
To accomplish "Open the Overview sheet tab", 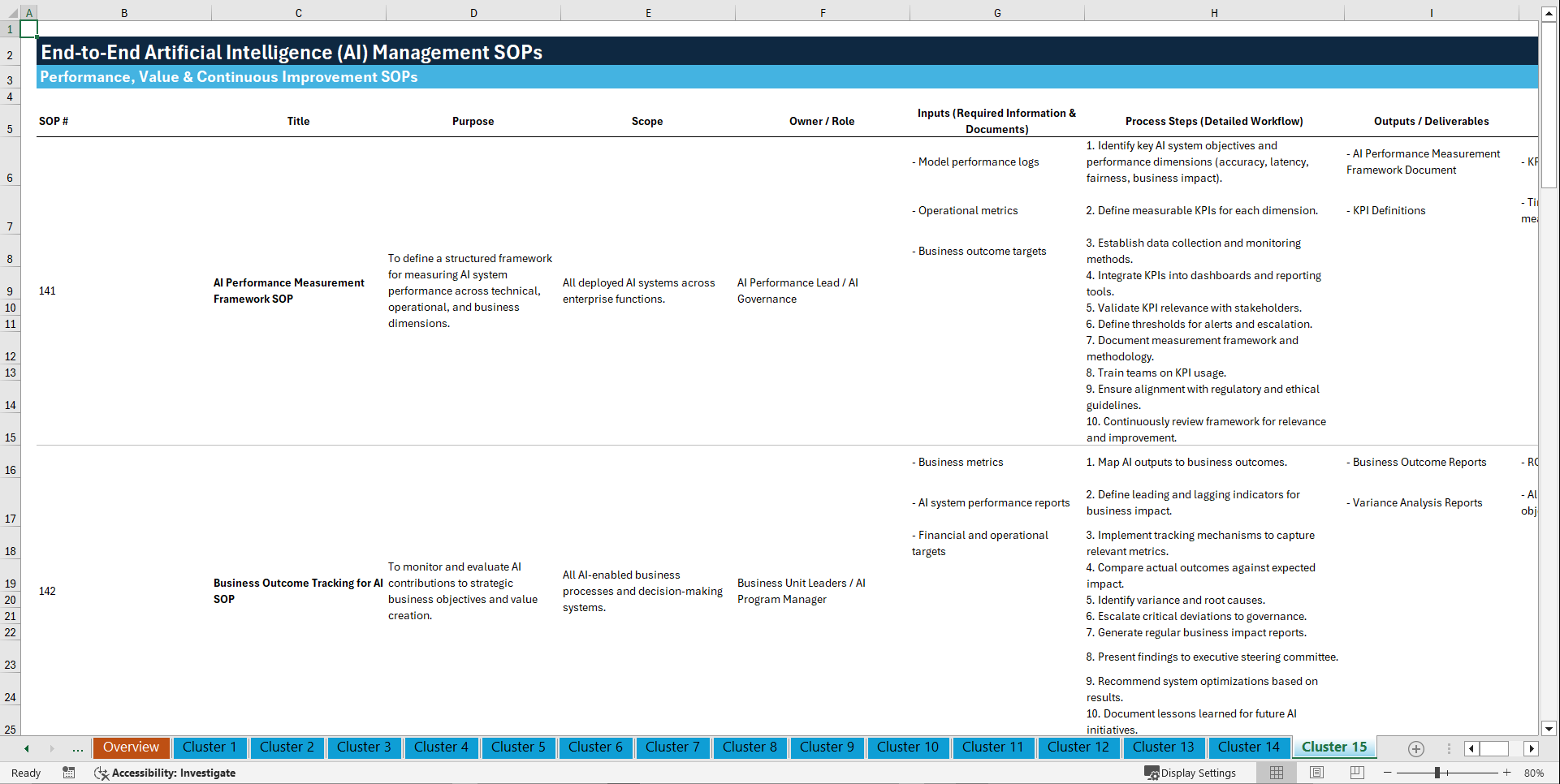I will 131,747.
